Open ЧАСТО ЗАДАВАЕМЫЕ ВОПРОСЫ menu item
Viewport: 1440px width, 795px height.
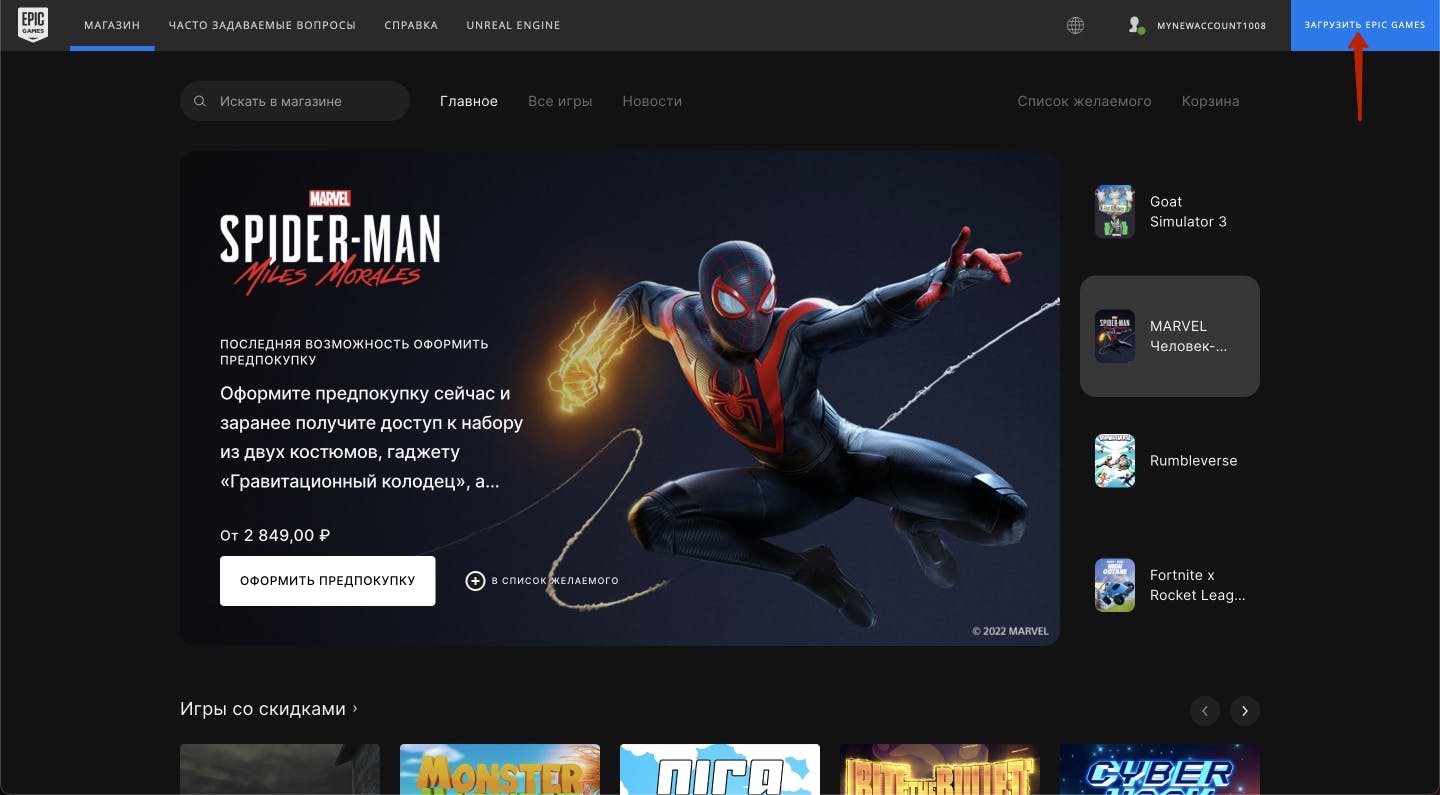pyautogui.click(x=262, y=25)
